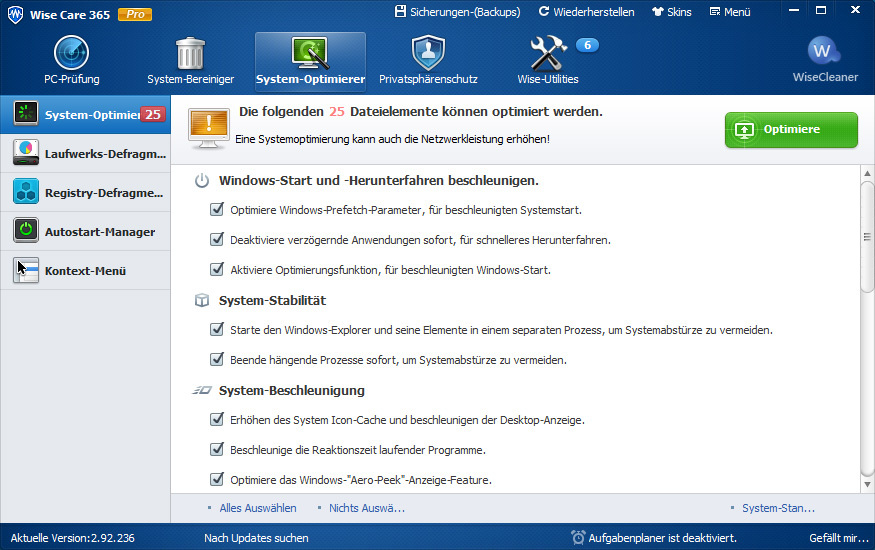
Task: Select the Privatsphärenschutz shield icon
Action: pos(428,54)
